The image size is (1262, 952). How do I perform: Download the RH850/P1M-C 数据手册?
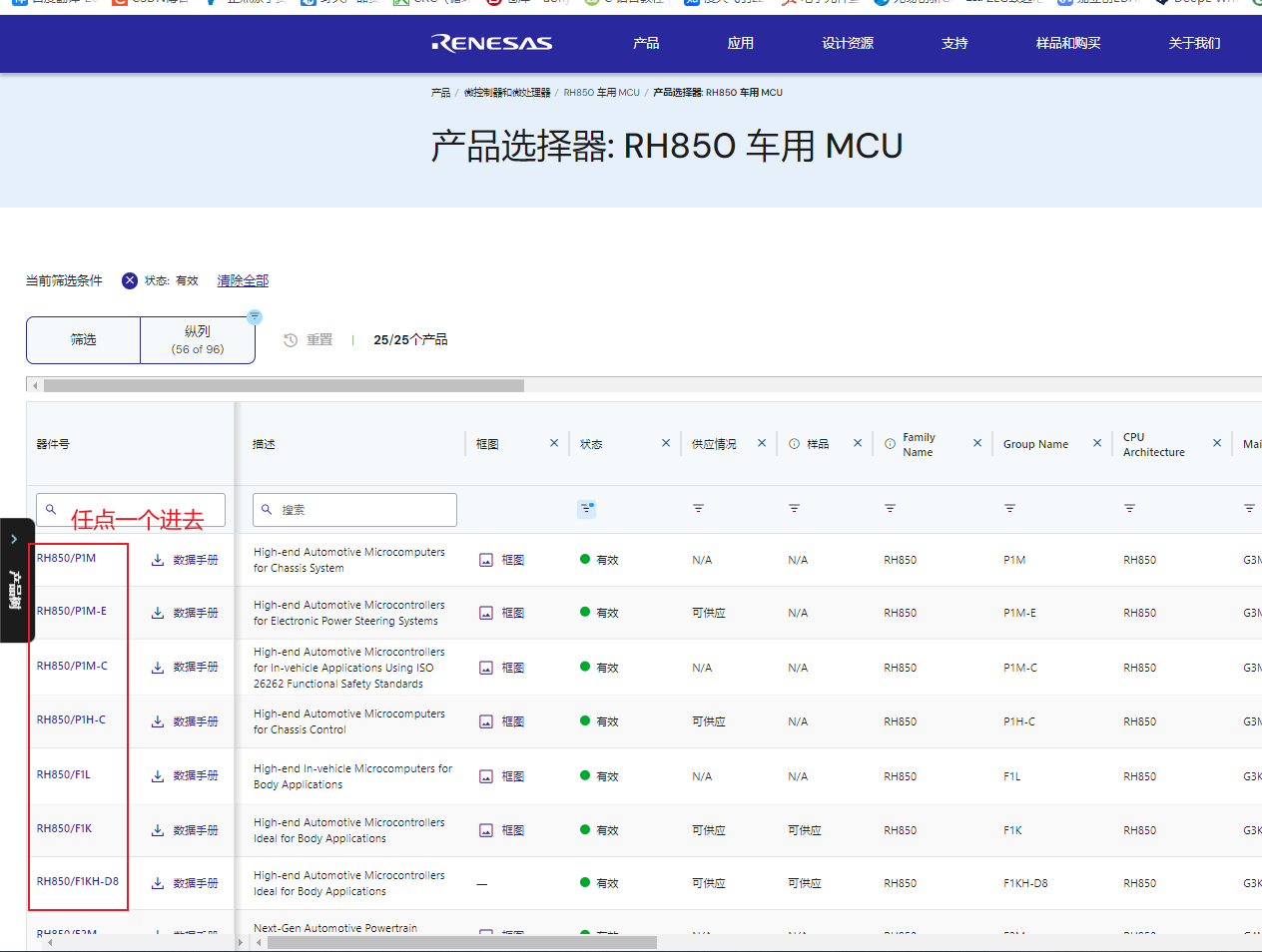(x=185, y=668)
